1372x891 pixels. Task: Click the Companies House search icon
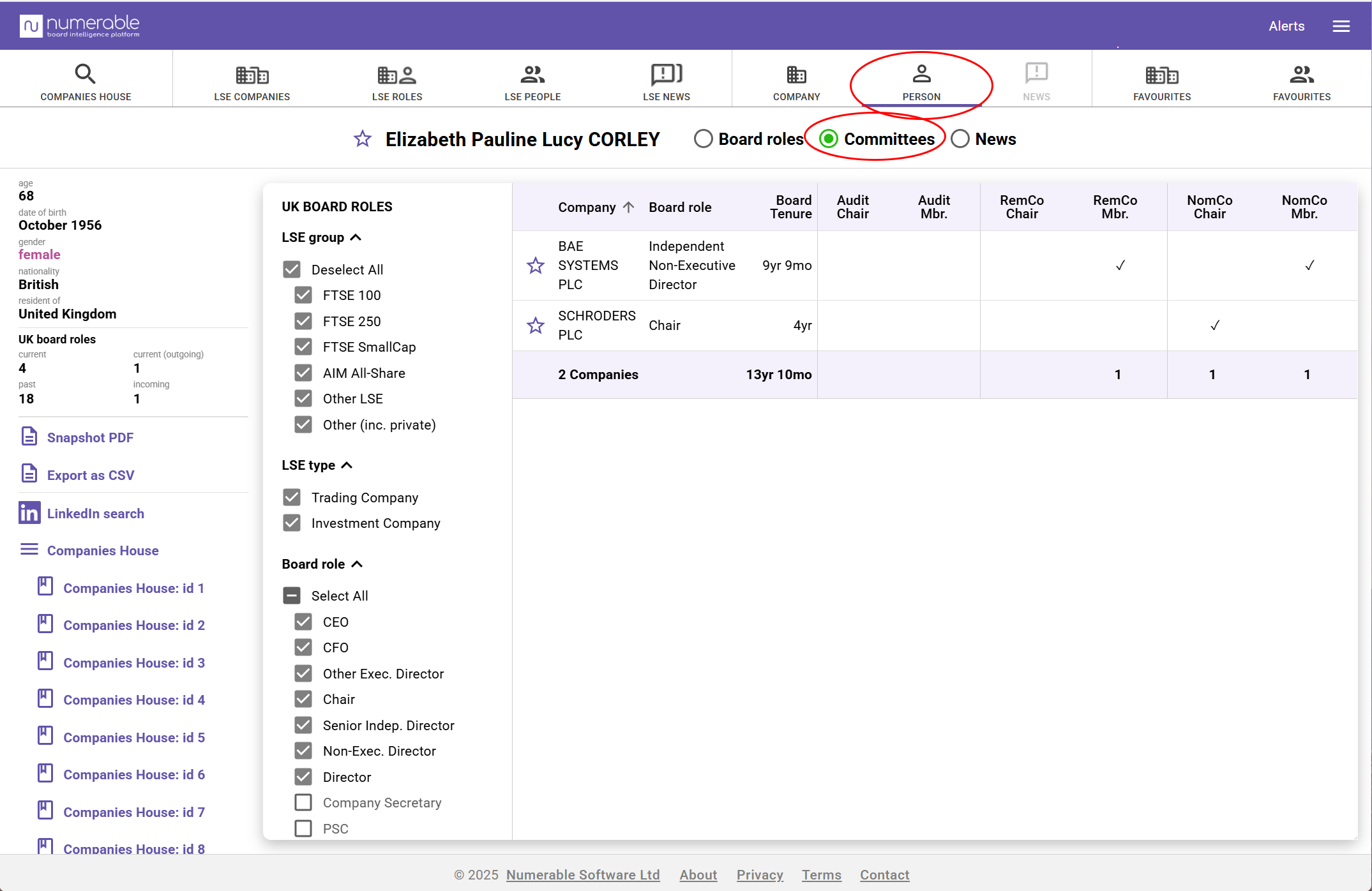click(x=85, y=74)
